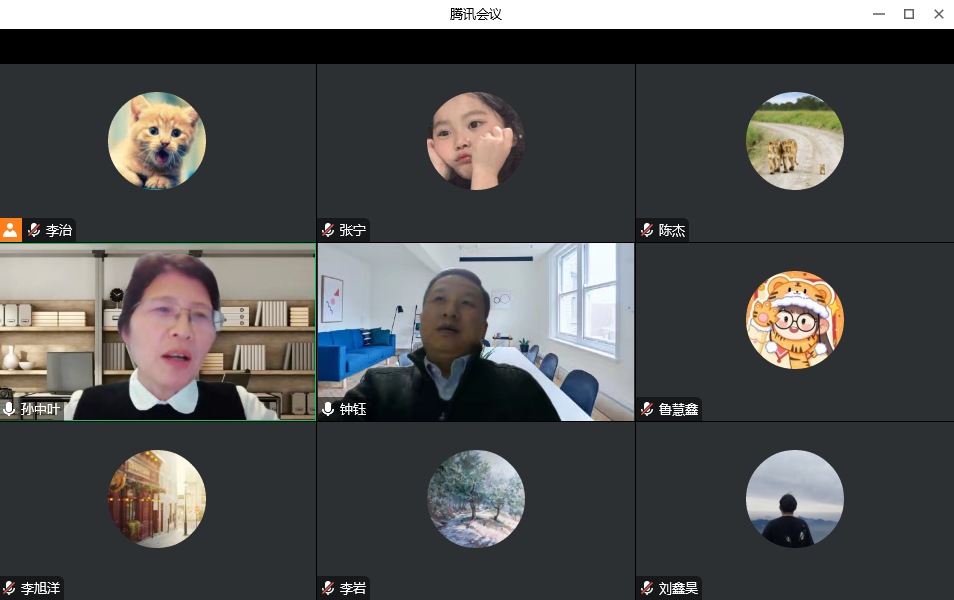This screenshot has width=954, height=600.
Task: Select 陈杰's dirt road avatar
Action: (795, 141)
